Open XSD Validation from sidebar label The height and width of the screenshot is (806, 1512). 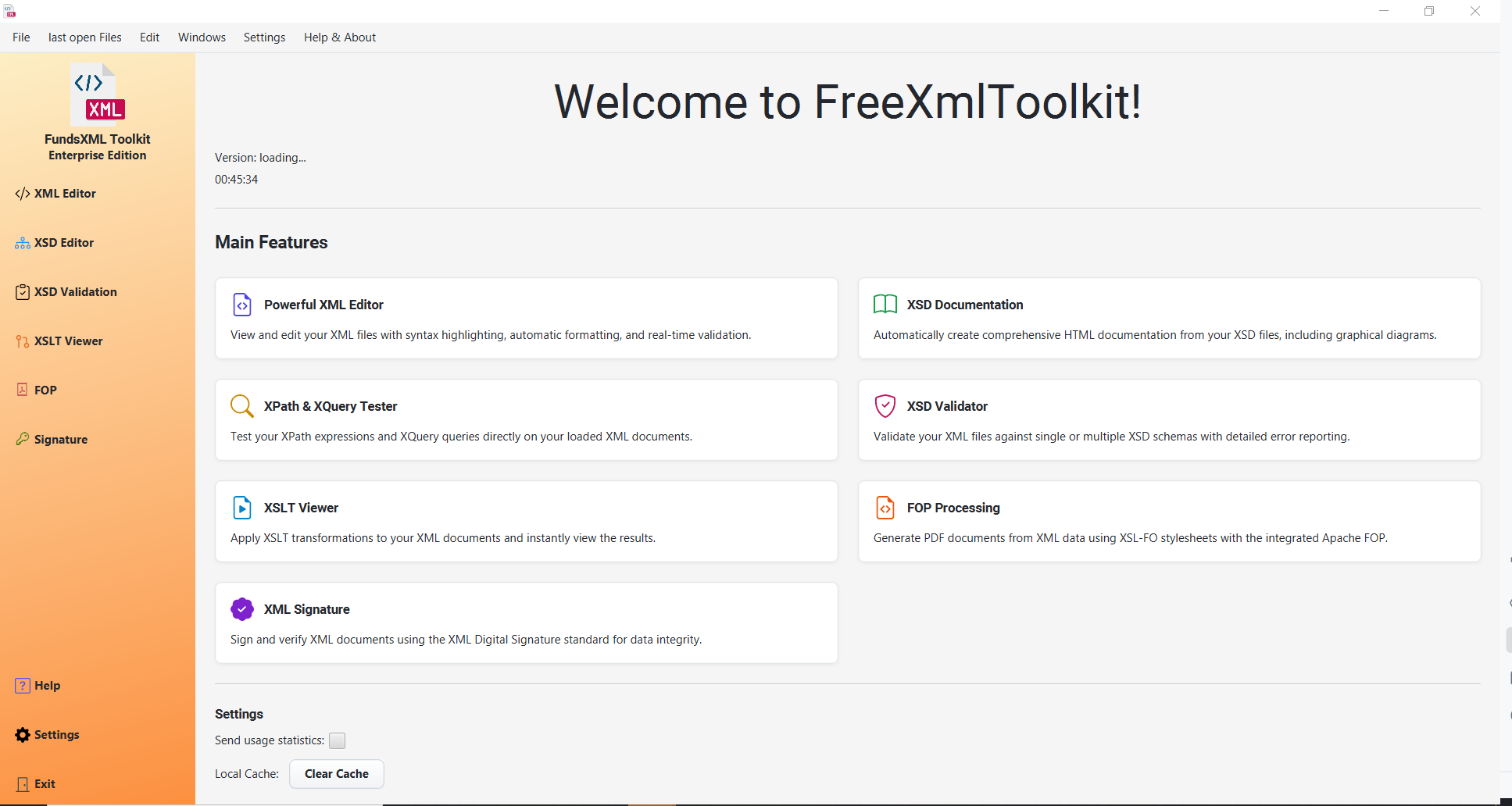[76, 292]
